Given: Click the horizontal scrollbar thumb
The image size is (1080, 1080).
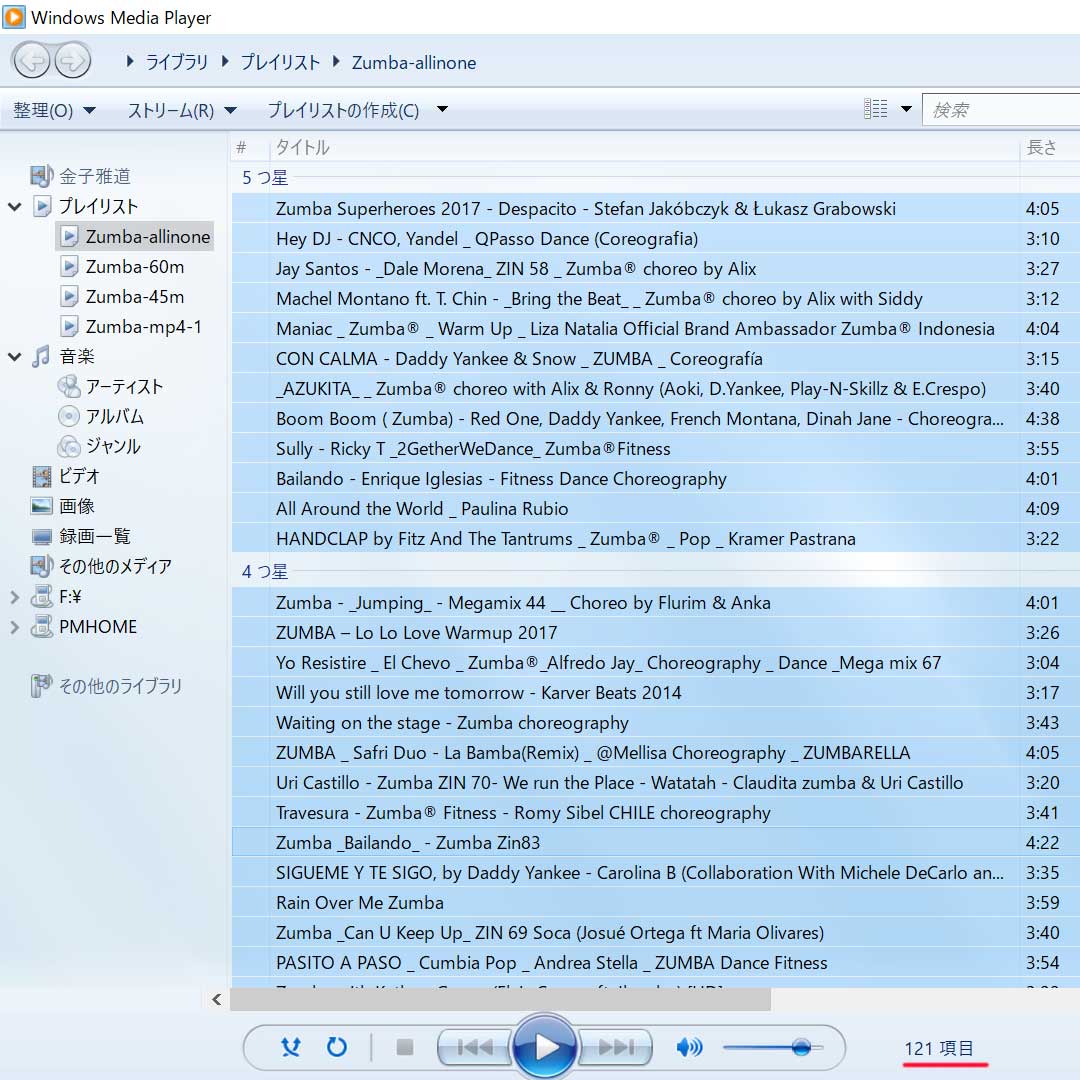Looking at the screenshot, I should pyautogui.click(x=500, y=999).
